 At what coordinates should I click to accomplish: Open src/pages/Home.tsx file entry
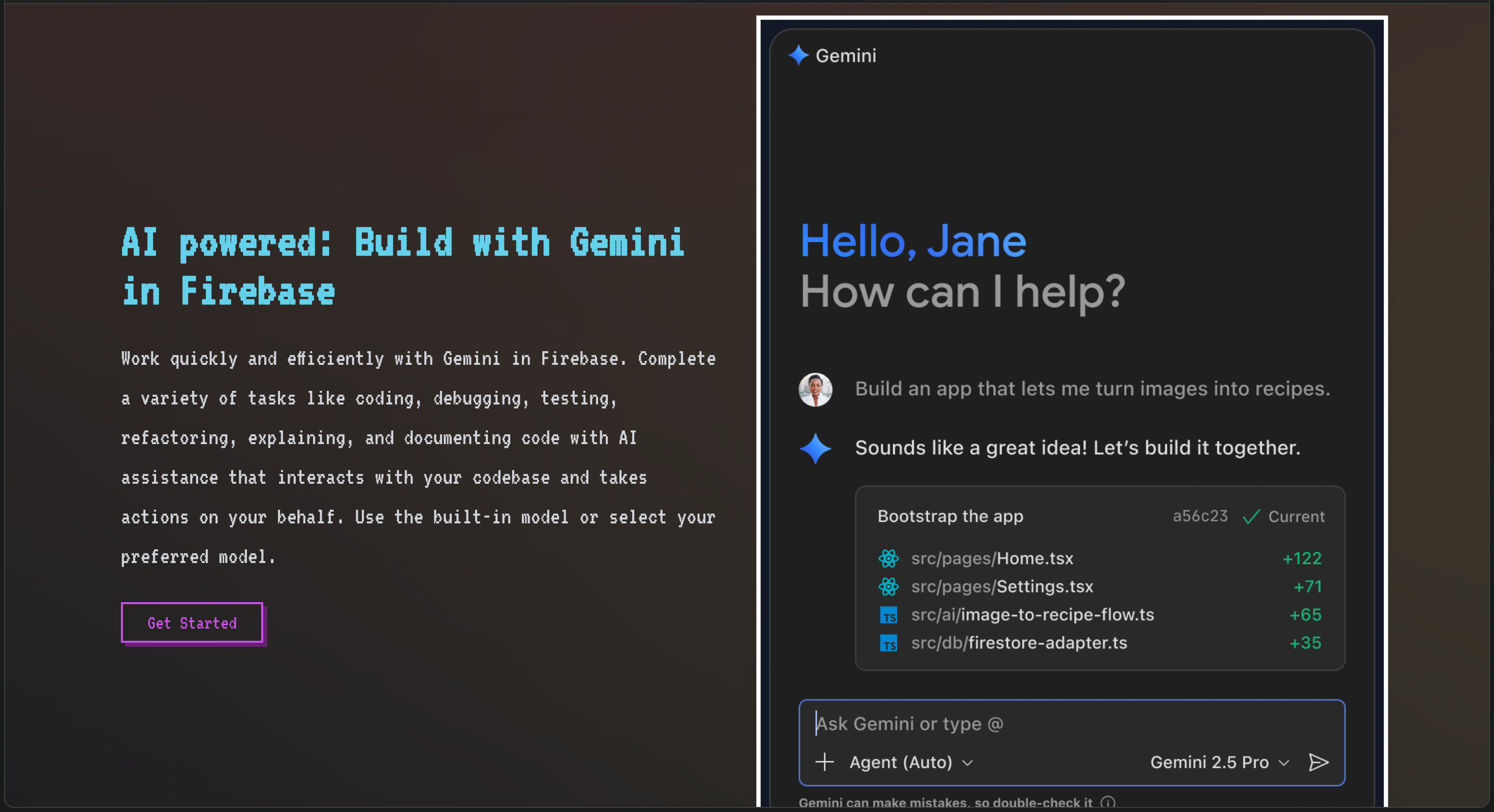coord(992,558)
